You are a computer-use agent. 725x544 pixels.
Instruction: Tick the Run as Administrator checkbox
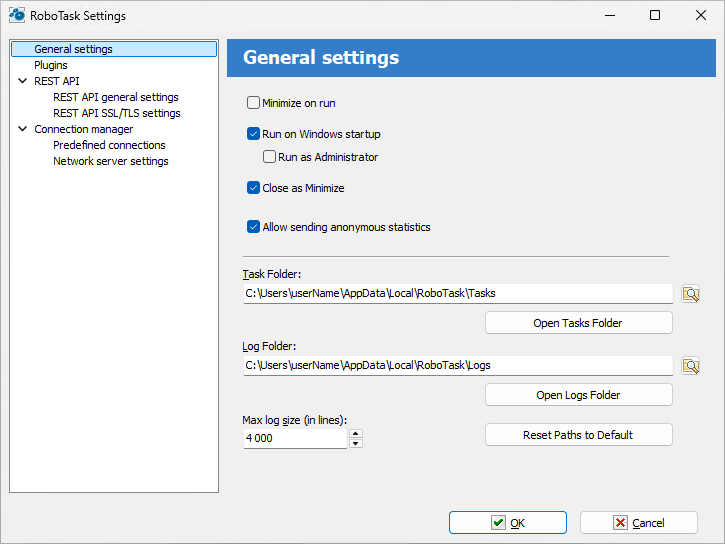coord(269,157)
